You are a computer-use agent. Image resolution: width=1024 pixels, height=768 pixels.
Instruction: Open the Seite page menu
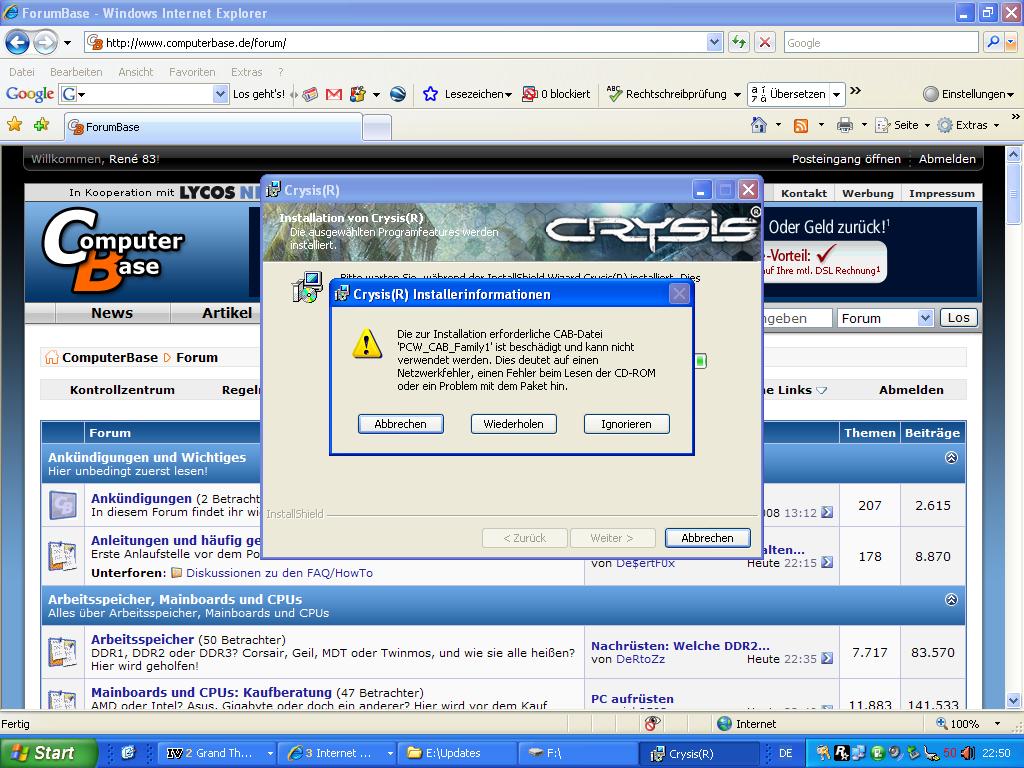coord(902,125)
